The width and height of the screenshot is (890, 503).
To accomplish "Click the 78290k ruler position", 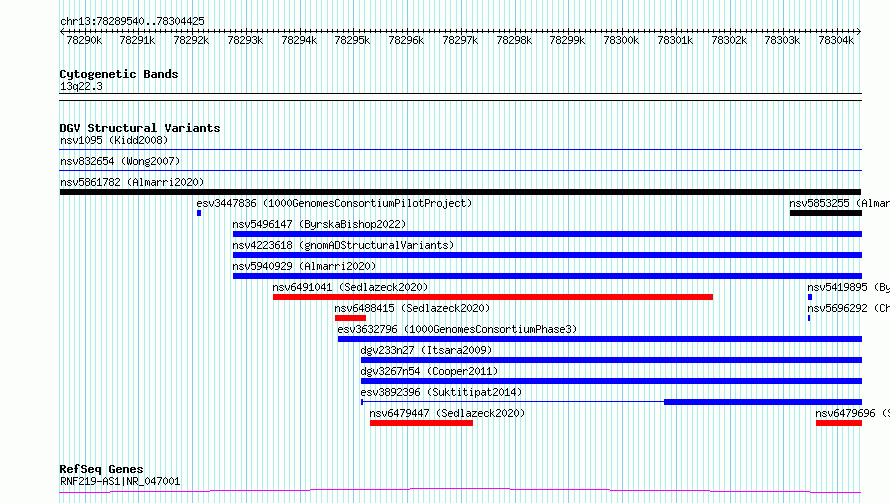I will pos(84,40).
